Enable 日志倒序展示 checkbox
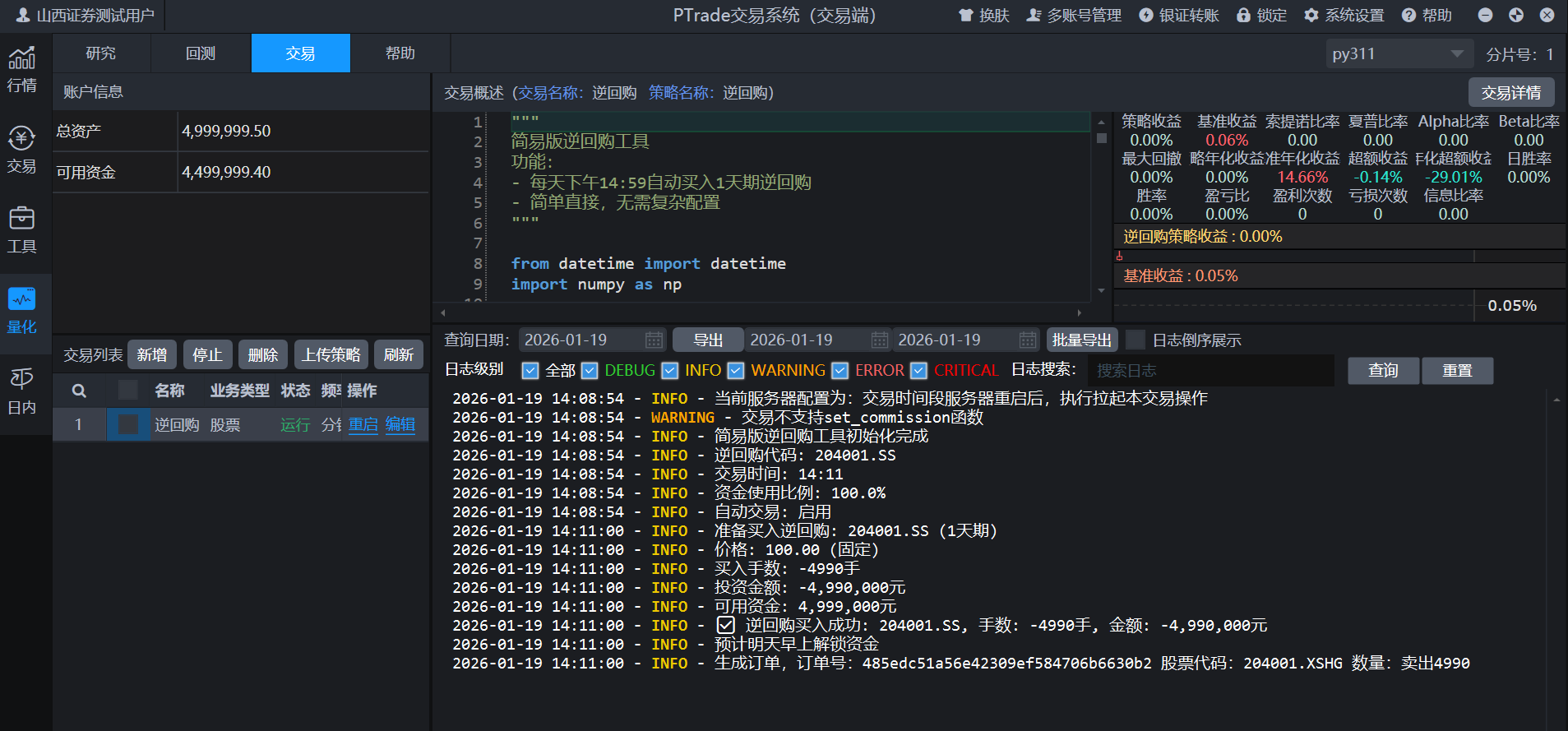 (x=1136, y=340)
